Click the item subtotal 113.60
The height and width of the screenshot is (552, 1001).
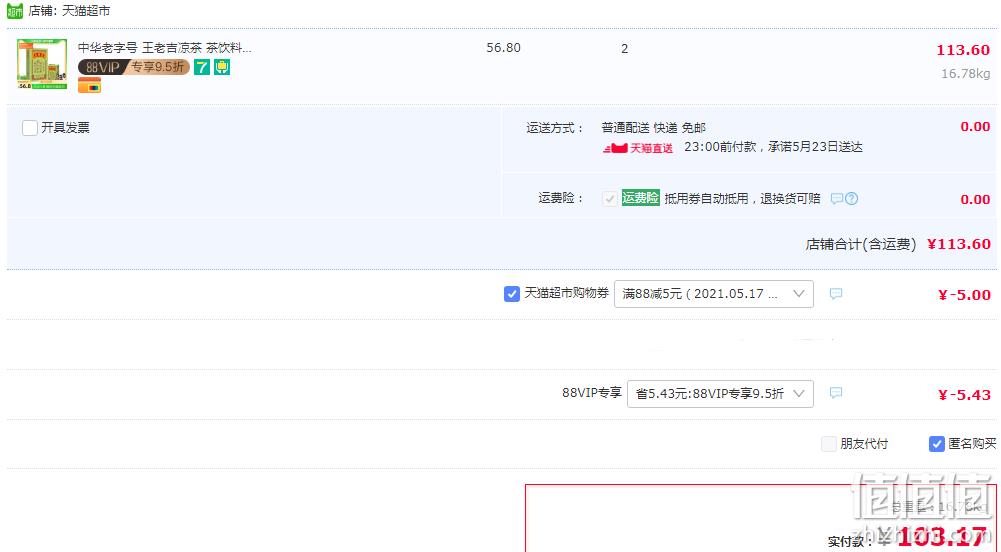coord(963,50)
